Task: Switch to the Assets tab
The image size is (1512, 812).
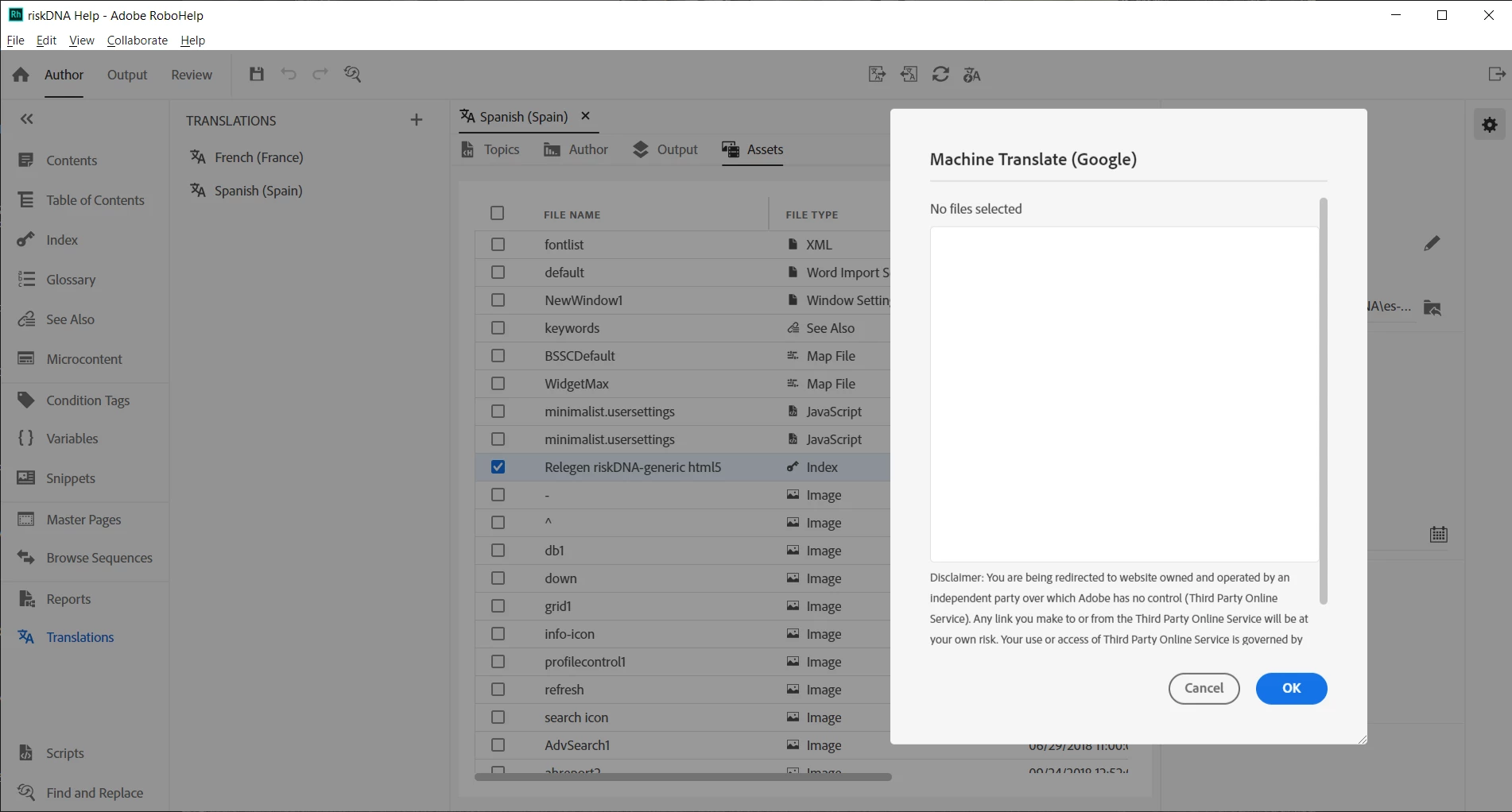Action: [x=753, y=149]
